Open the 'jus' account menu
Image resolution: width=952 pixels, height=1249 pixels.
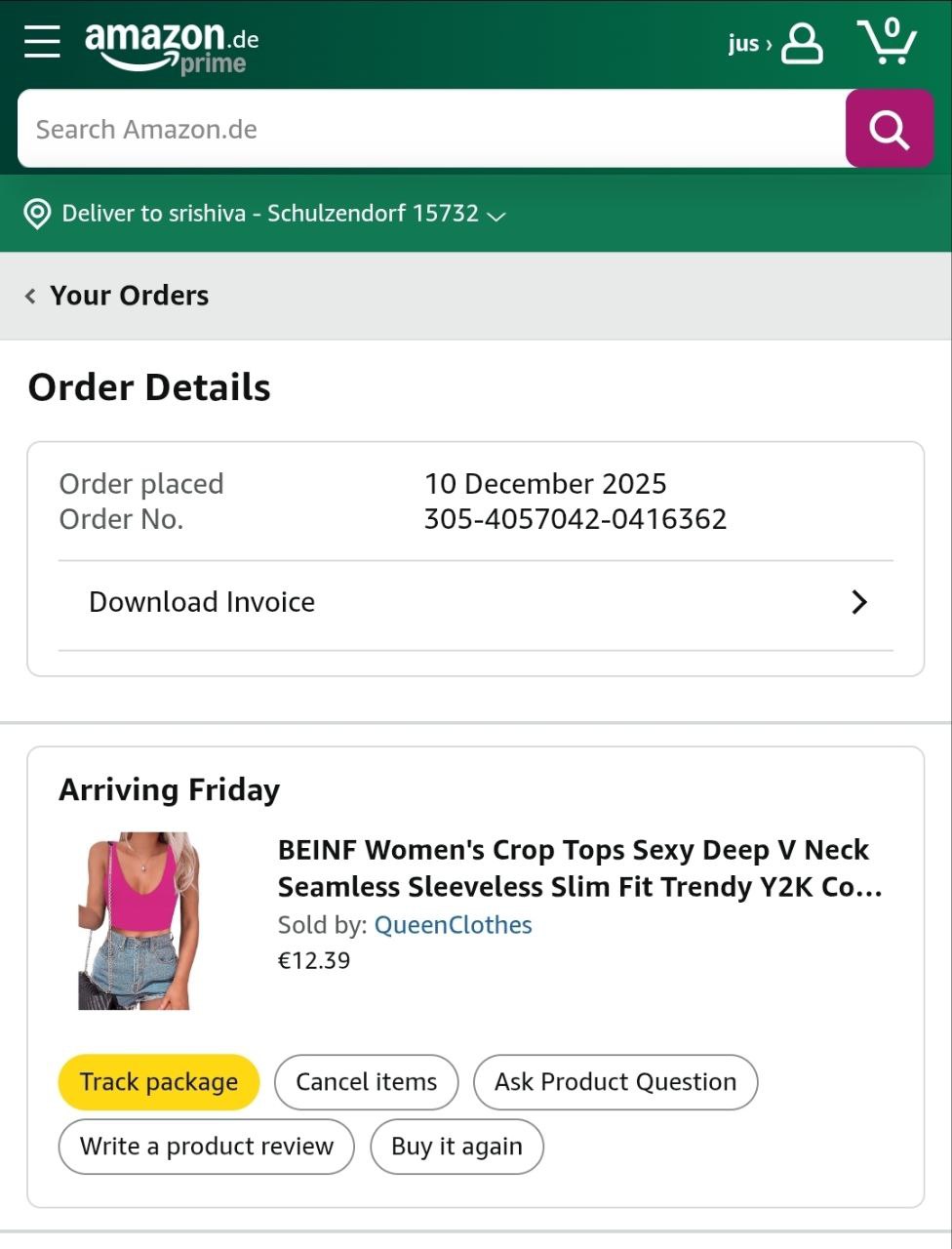(749, 44)
